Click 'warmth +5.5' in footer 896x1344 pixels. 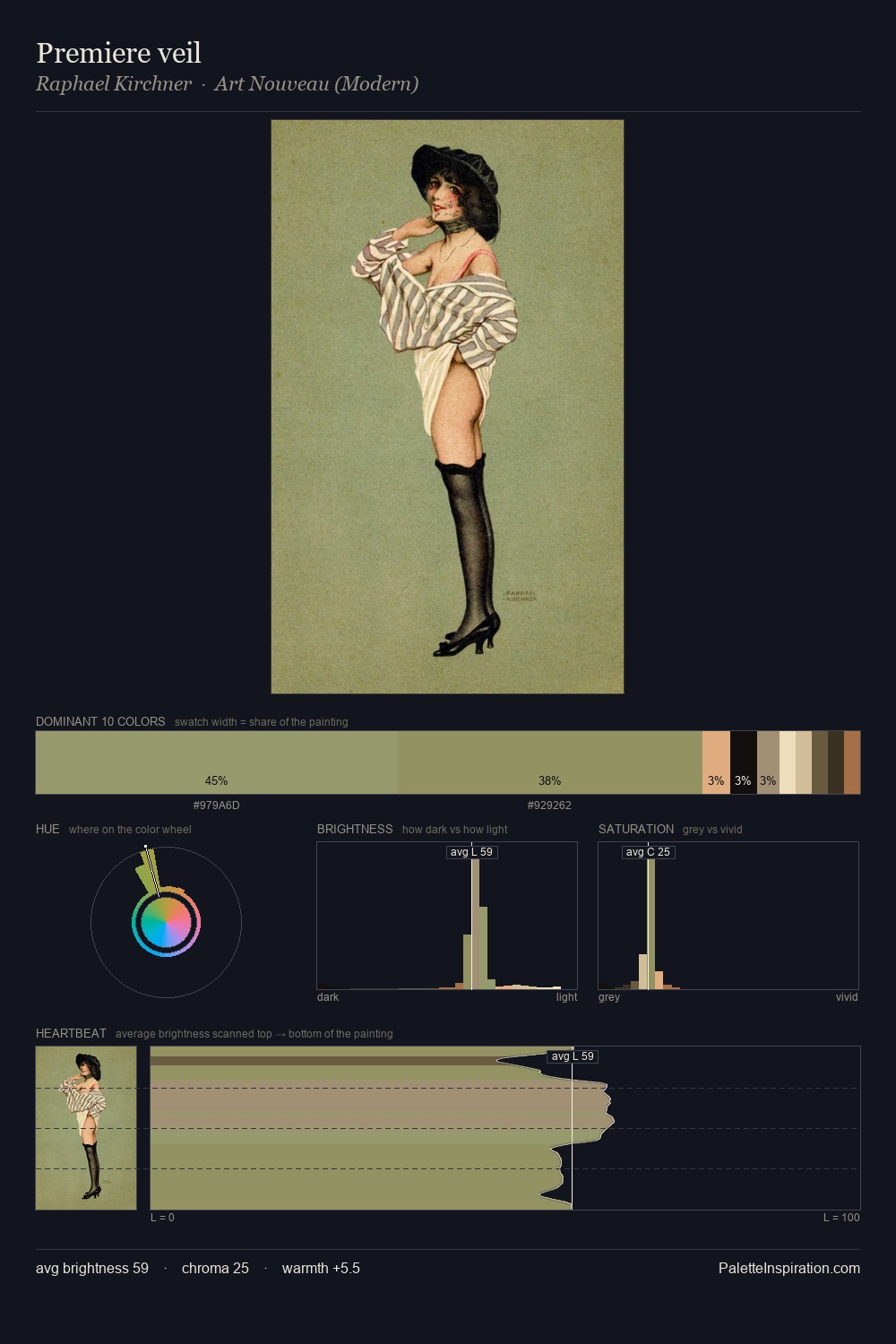point(321,1269)
